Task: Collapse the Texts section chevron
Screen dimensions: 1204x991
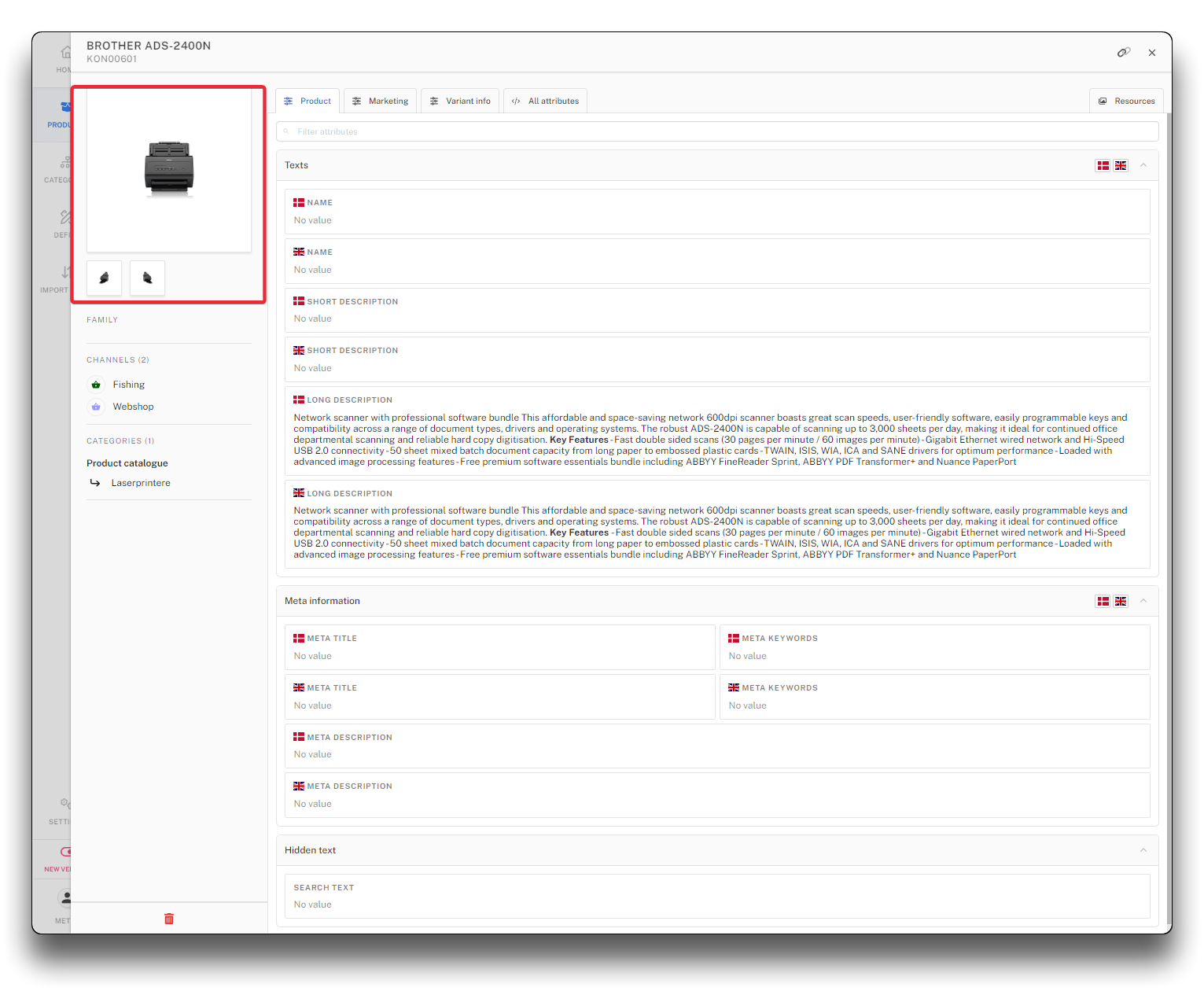Action: pyautogui.click(x=1143, y=165)
